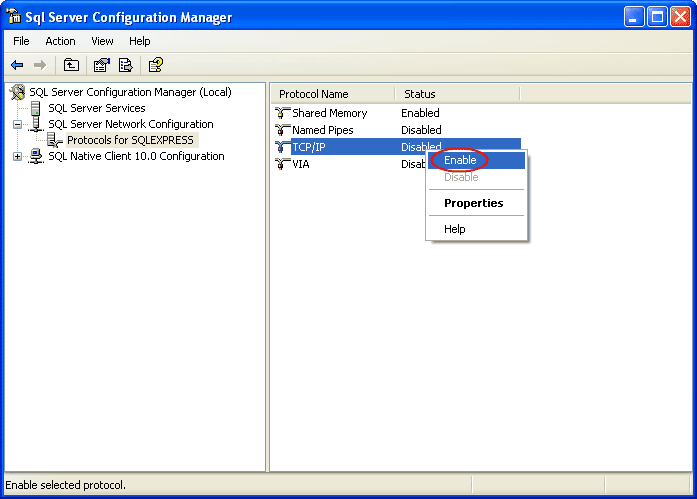
Task: Sort by the Protocol Name column header
Action: 332,94
